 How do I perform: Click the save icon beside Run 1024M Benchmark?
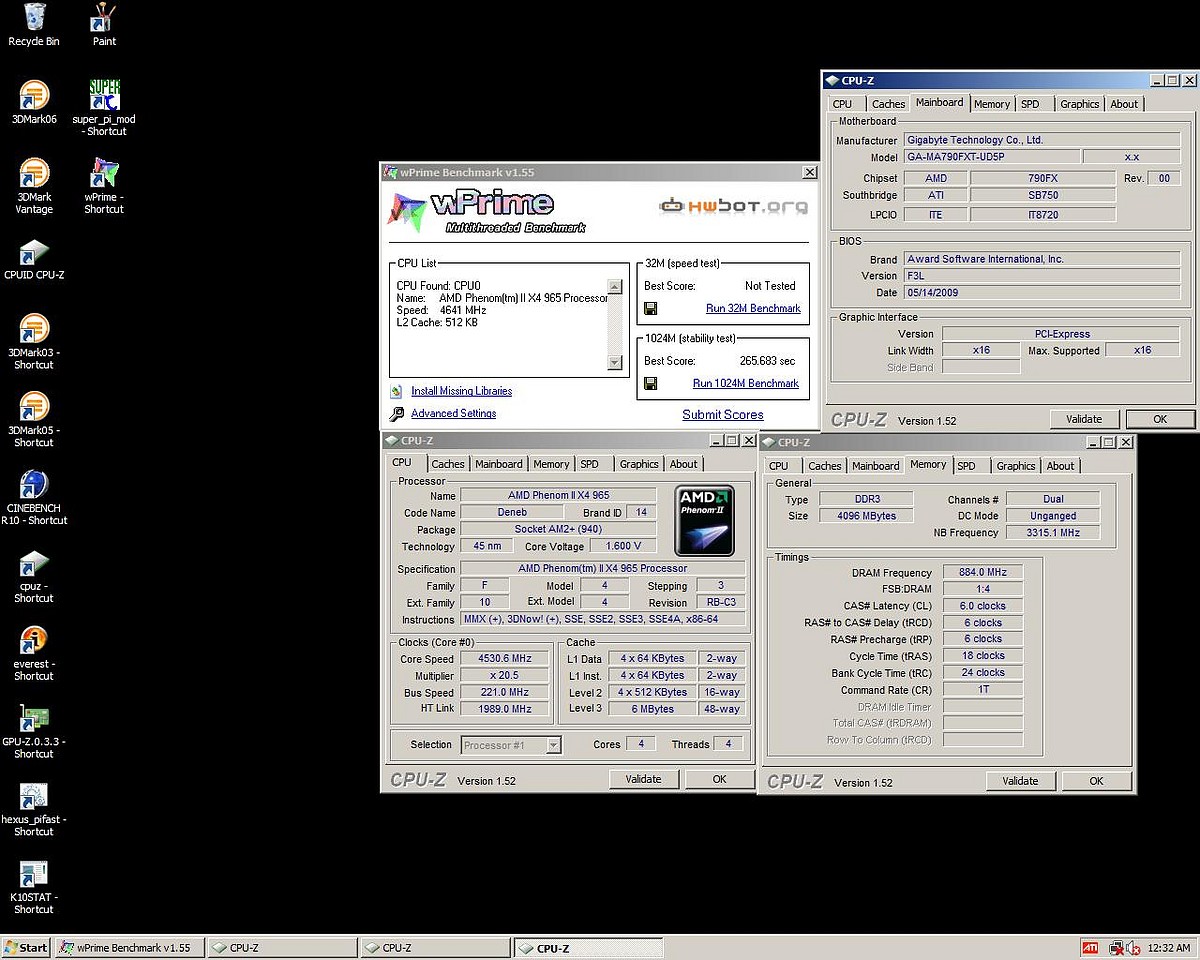650,383
